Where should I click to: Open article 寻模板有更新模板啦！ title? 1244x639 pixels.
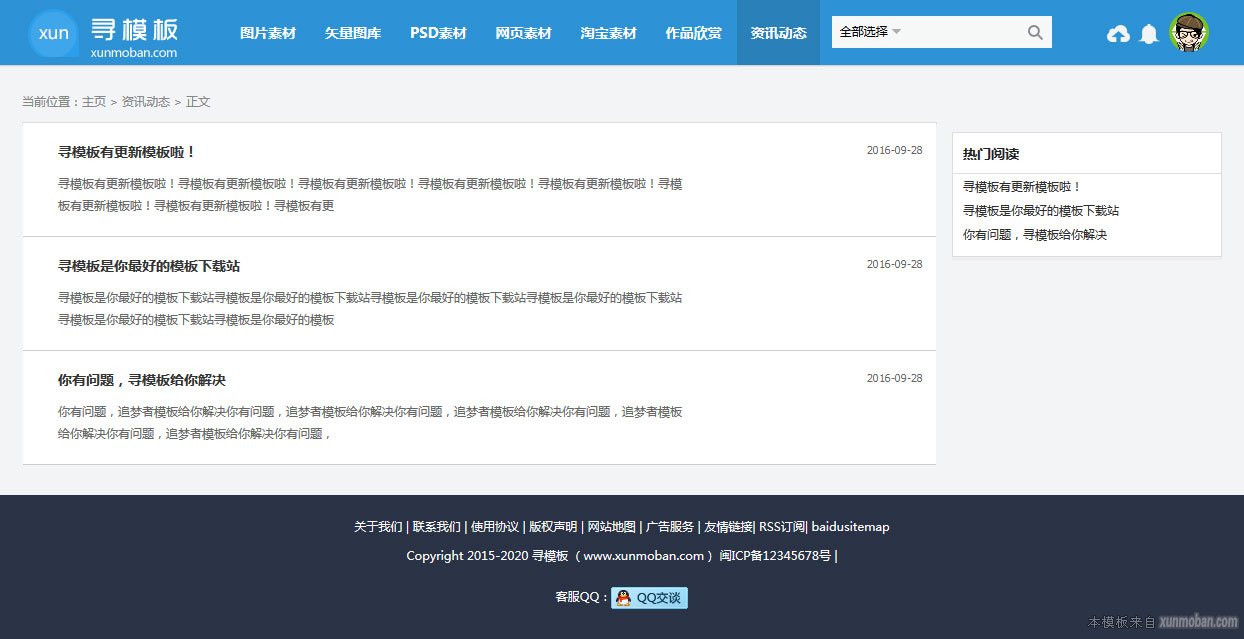click(x=127, y=152)
